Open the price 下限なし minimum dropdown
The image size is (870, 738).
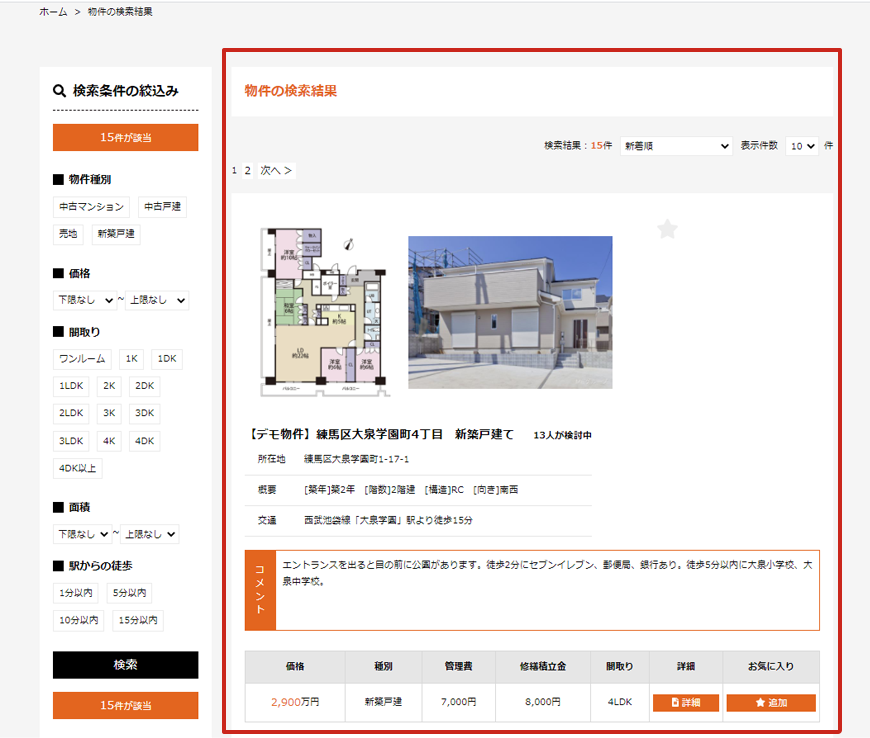85,300
